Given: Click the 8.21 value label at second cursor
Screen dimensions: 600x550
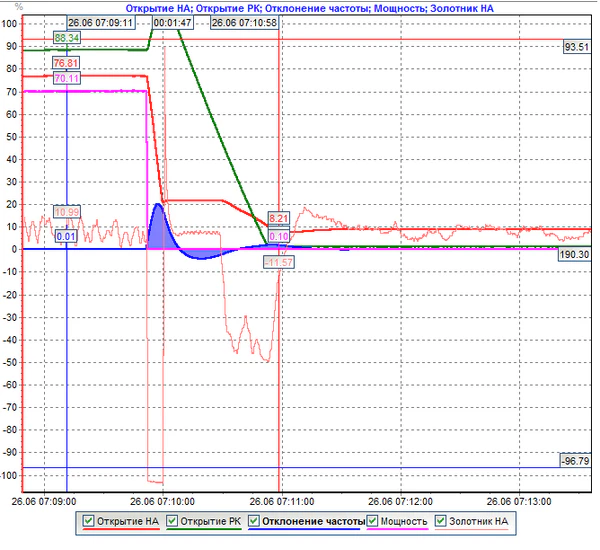Looking at the screenshot, I should click(279, 219).
